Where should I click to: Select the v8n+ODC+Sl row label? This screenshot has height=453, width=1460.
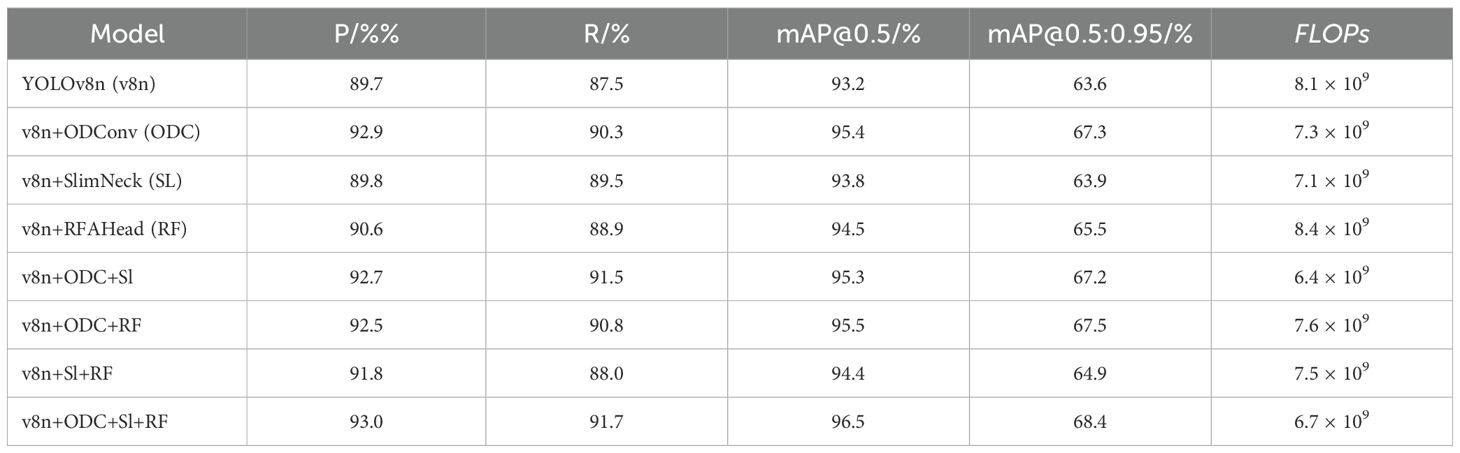78,278
